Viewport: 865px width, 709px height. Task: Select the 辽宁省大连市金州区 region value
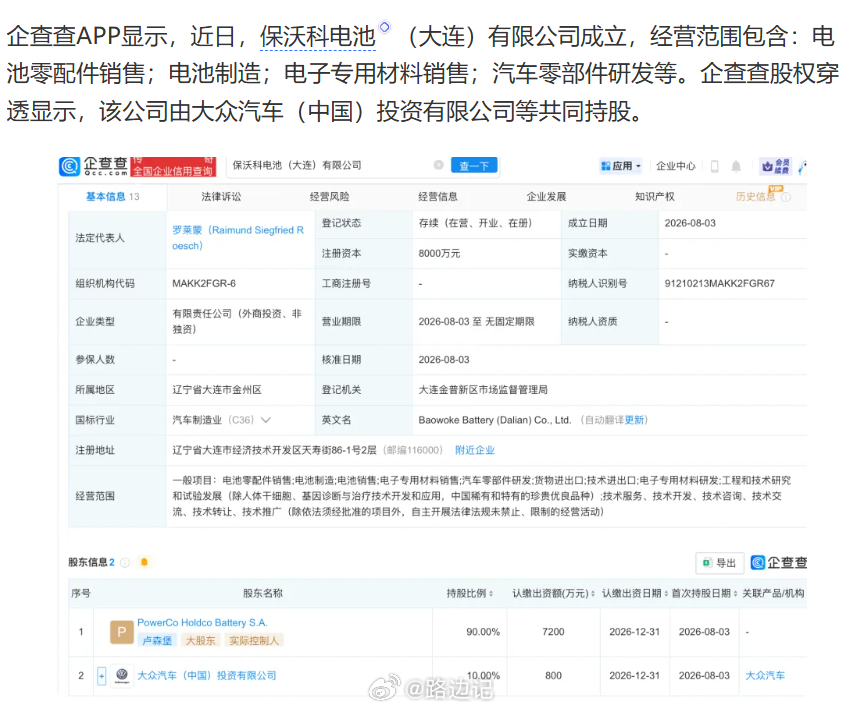click(x=217, y=390)
